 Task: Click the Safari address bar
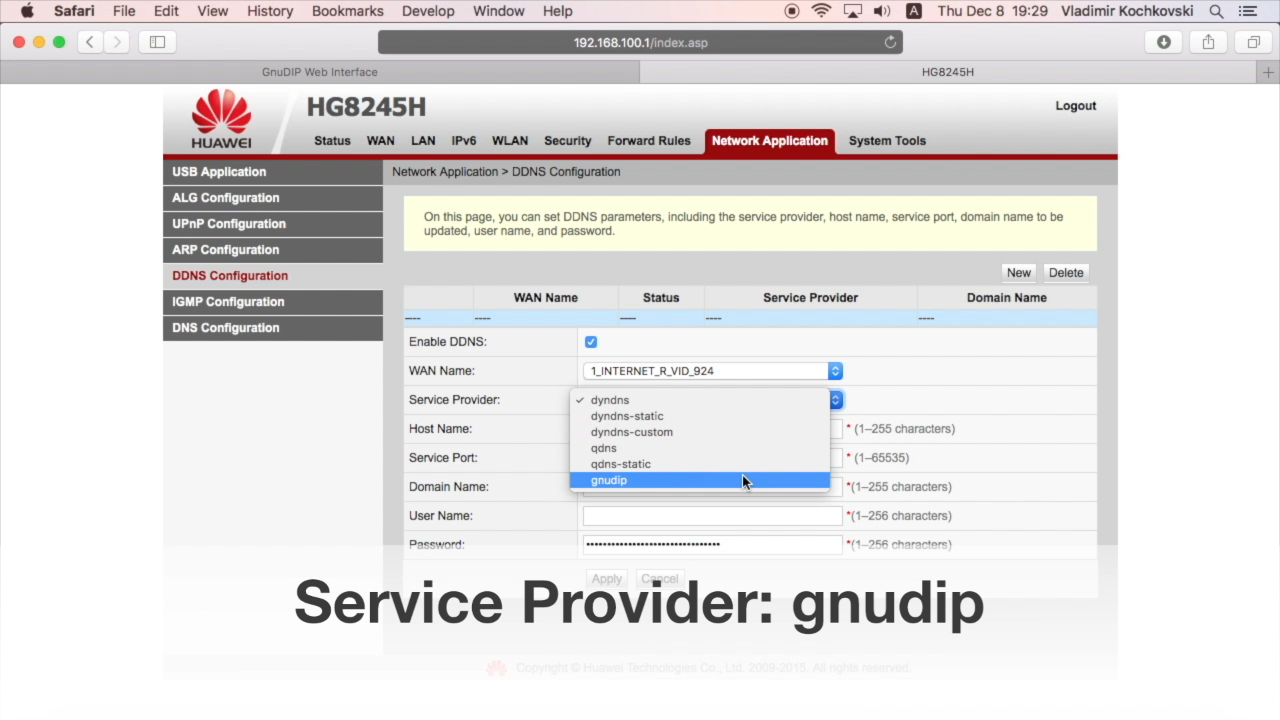click(x=640, y=42)
